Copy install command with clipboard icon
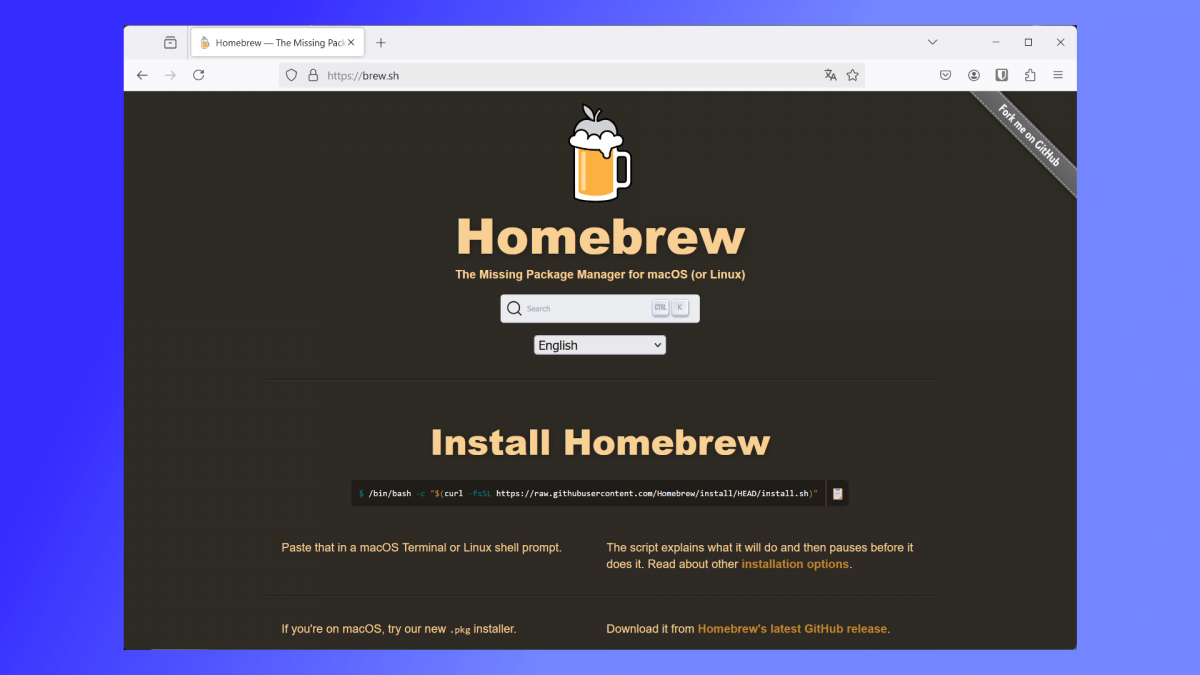This screenshot has width=1200, height=675. pyautogui.click(x=838, y=493)
